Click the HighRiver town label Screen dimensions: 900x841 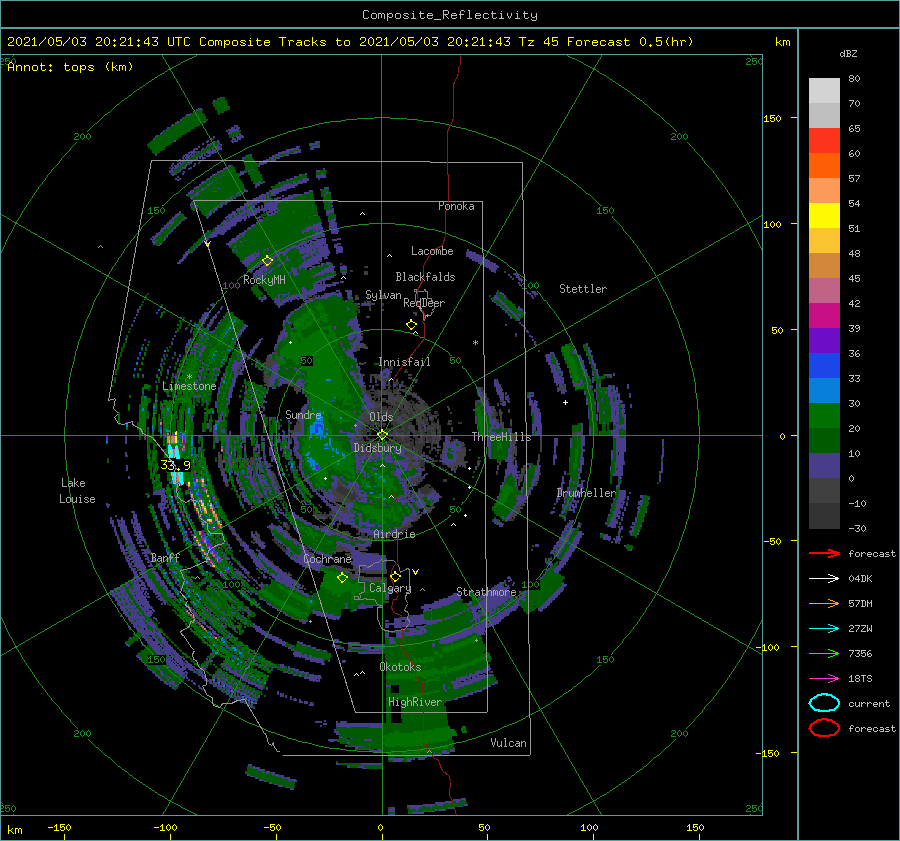415,702
